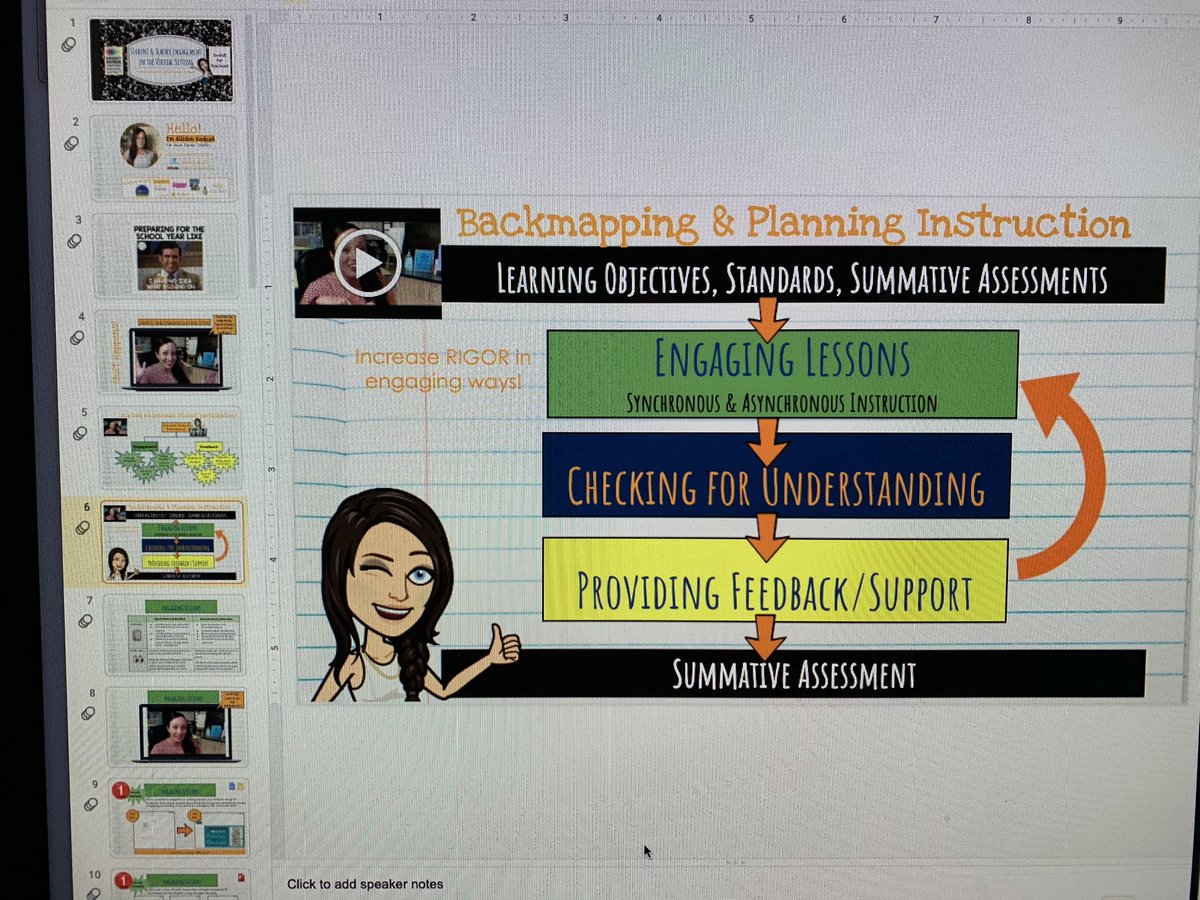Click the linked-slide icon beside slide 6
The image size is (1200, 900).
pyautogui.click(x=83, y=526)
